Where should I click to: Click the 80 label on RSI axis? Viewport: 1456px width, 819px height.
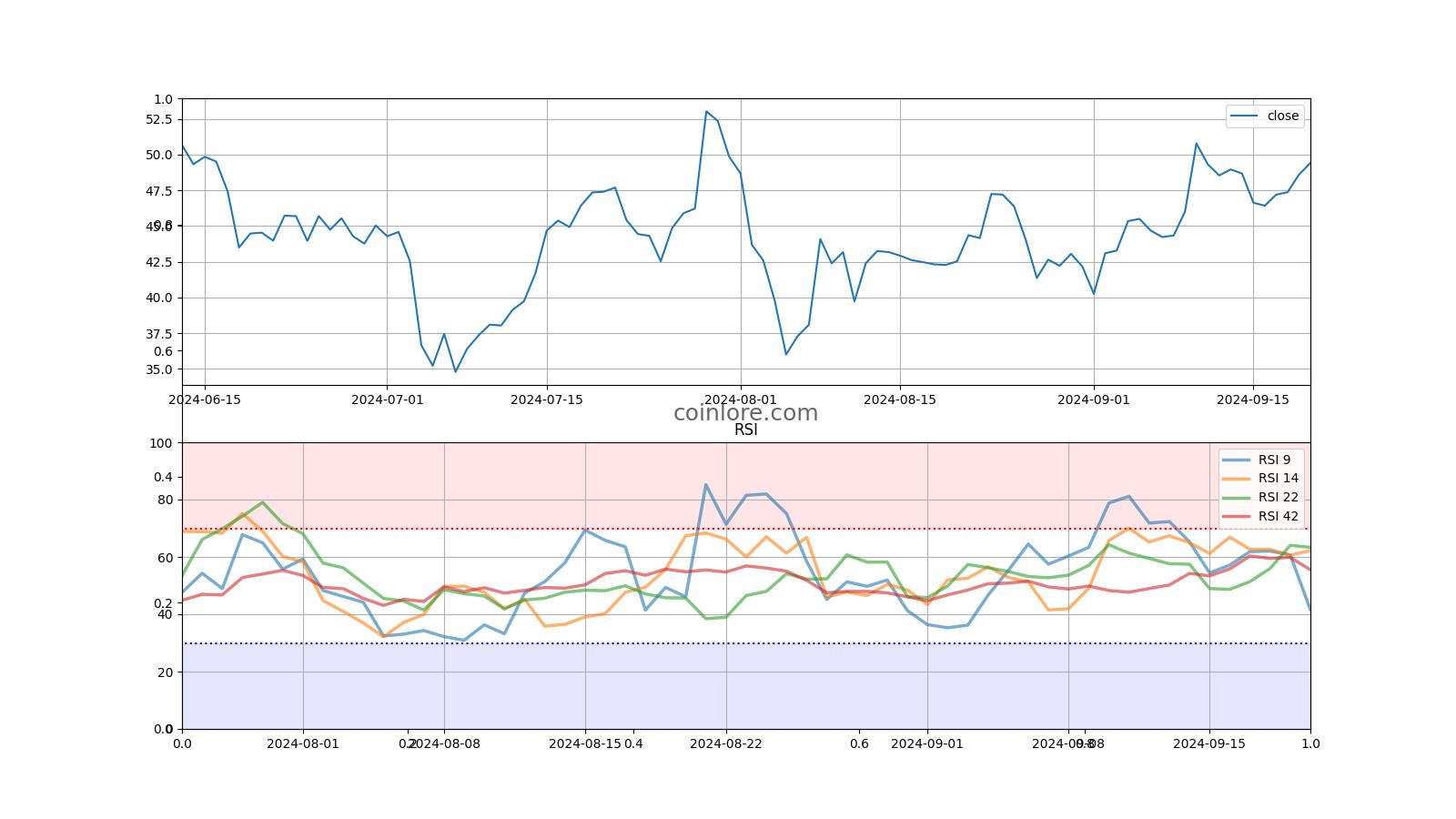coord(165,500)
